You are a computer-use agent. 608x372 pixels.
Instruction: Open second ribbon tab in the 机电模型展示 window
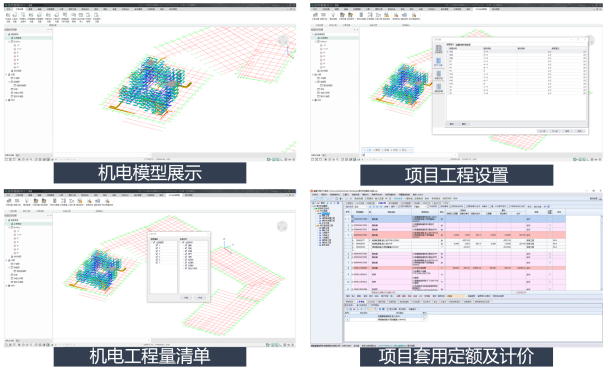point(19,9)
